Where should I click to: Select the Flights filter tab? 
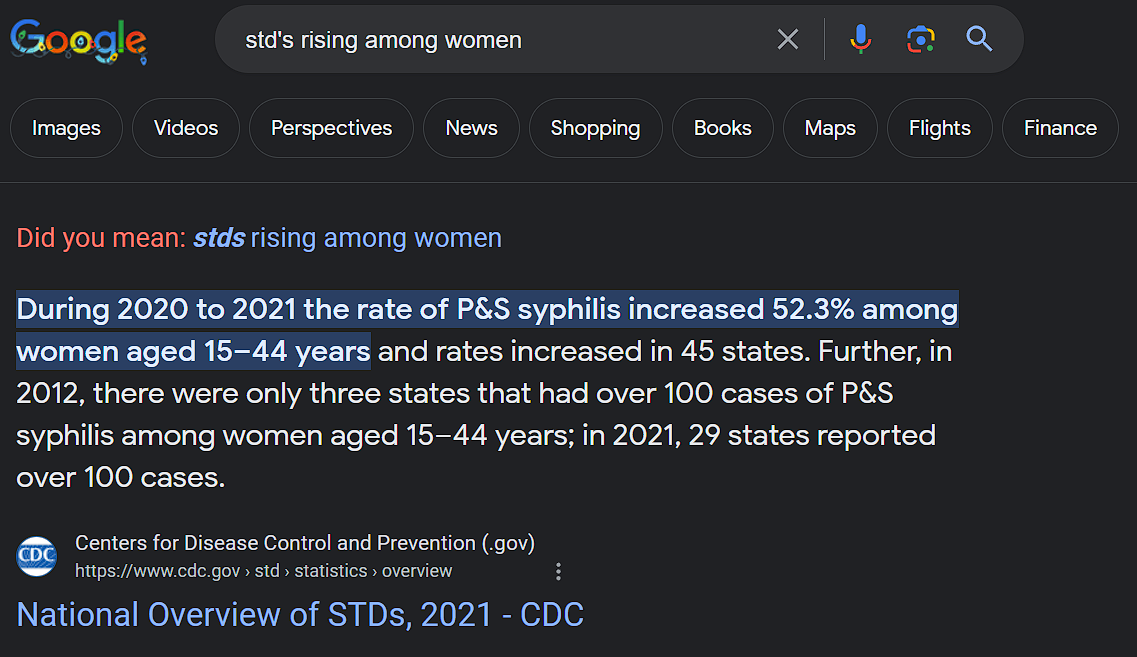[940, 128]
